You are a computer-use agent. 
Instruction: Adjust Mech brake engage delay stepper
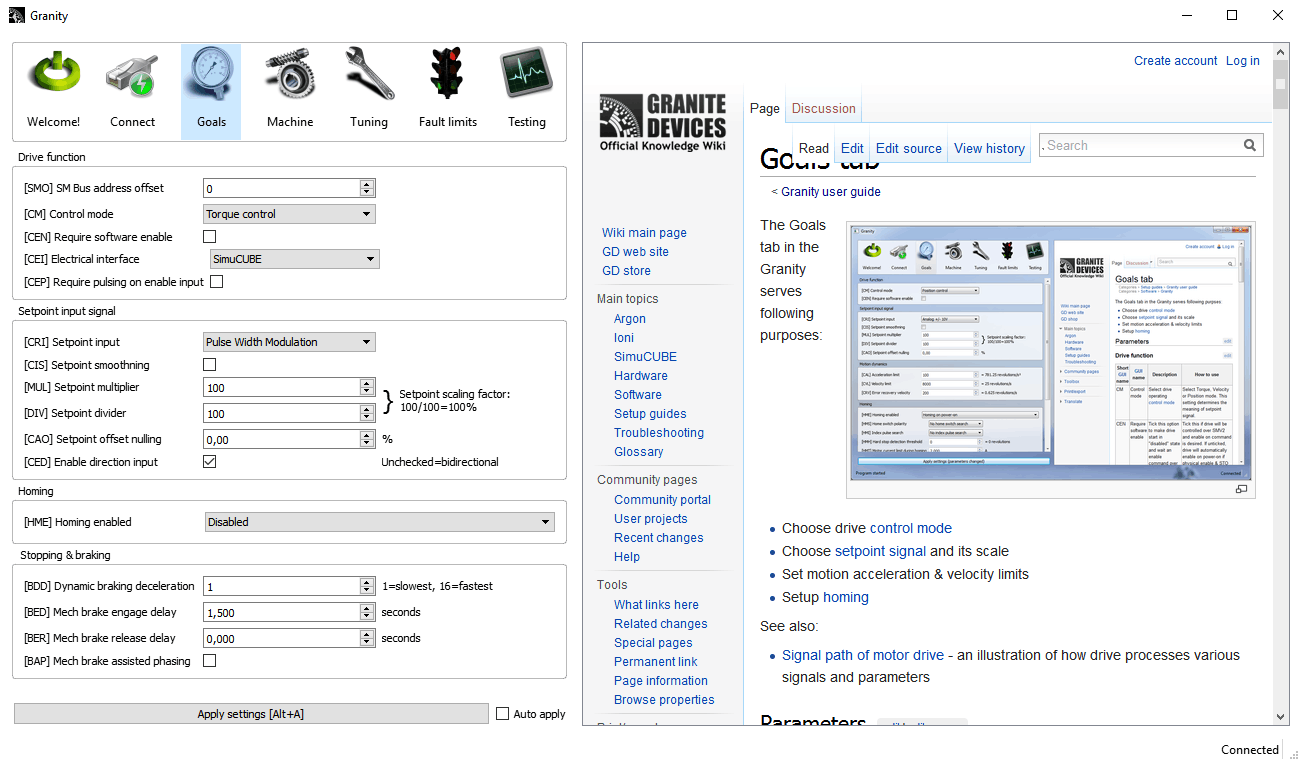coord(367,612)
